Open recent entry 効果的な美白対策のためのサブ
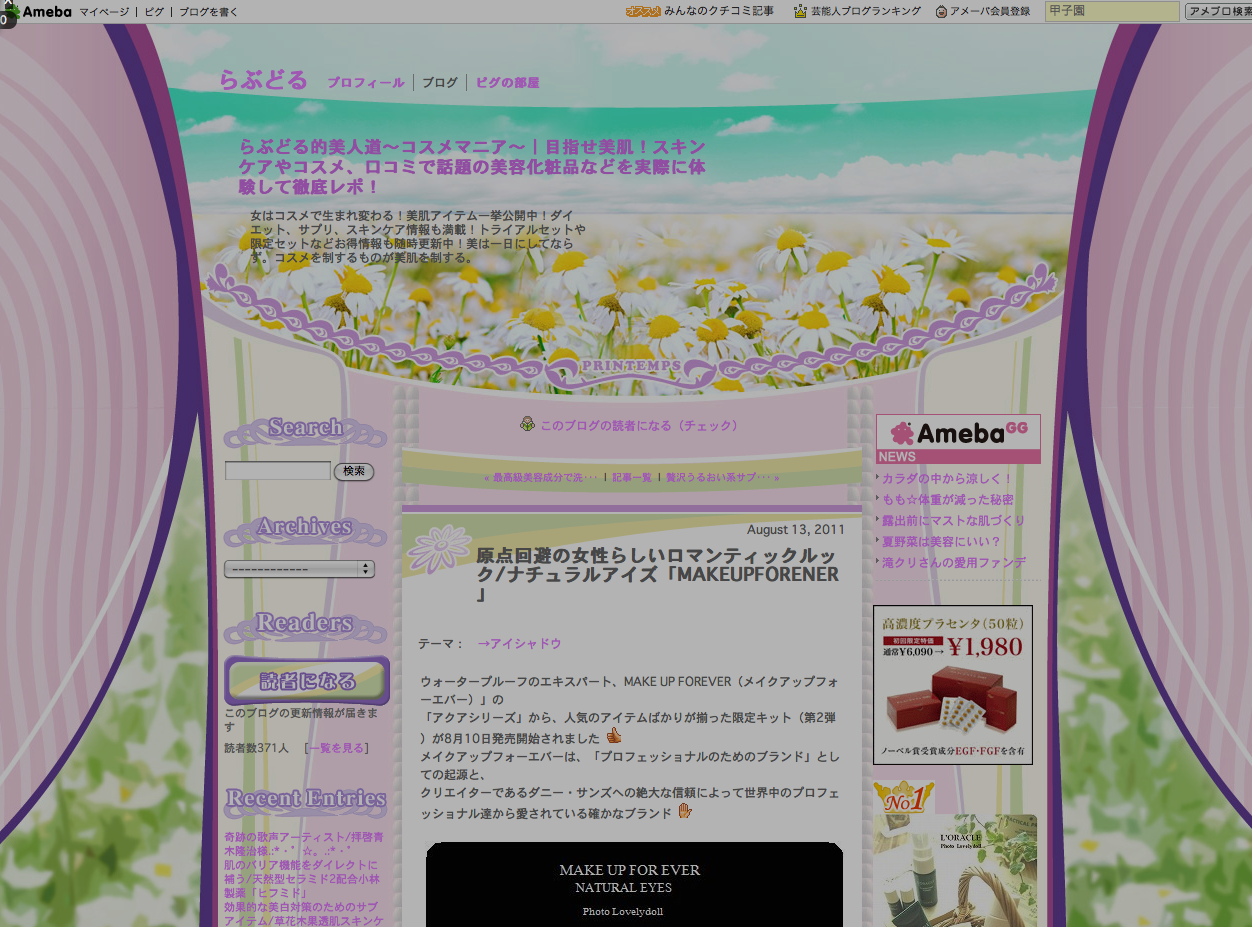The image size is (1252, 927). [304, 913]
